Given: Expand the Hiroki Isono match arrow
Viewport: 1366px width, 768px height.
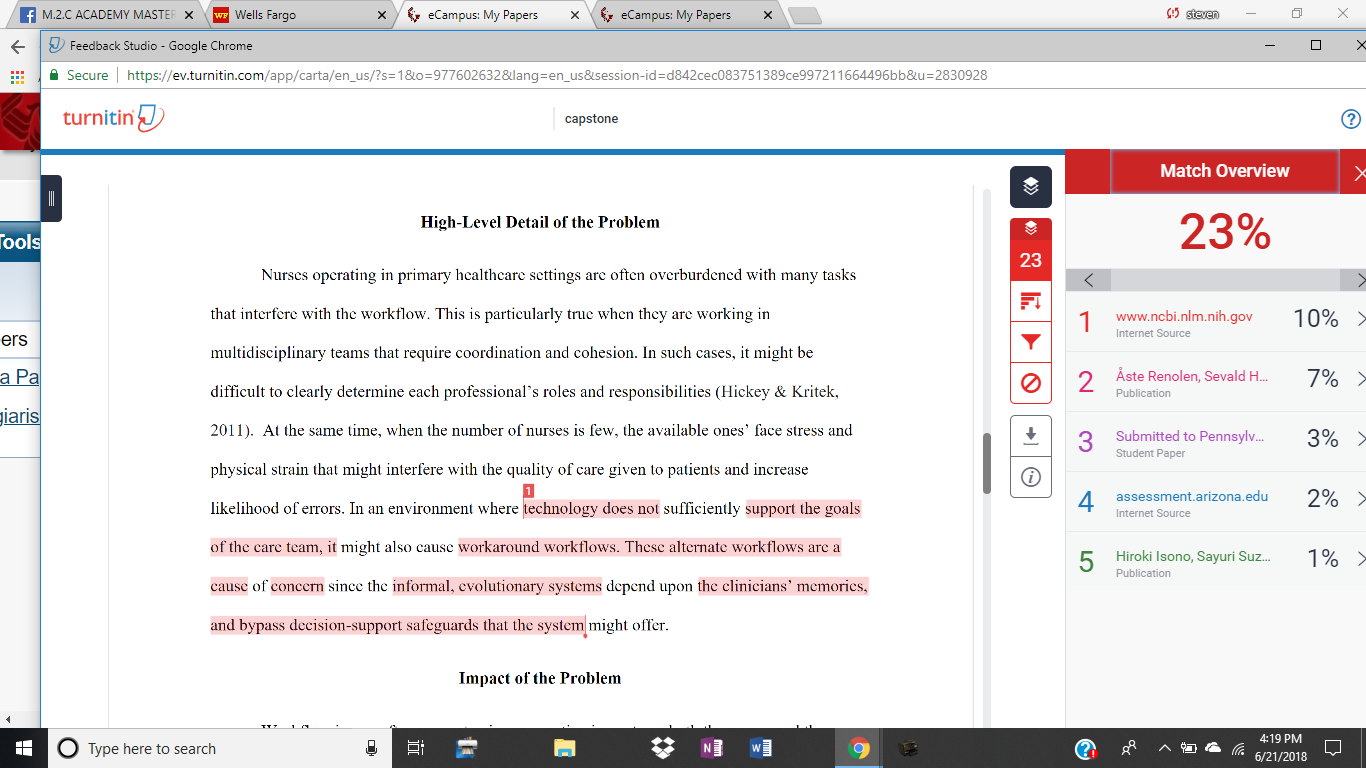Looking at the screenshot, I should (x=1360, y=559).
